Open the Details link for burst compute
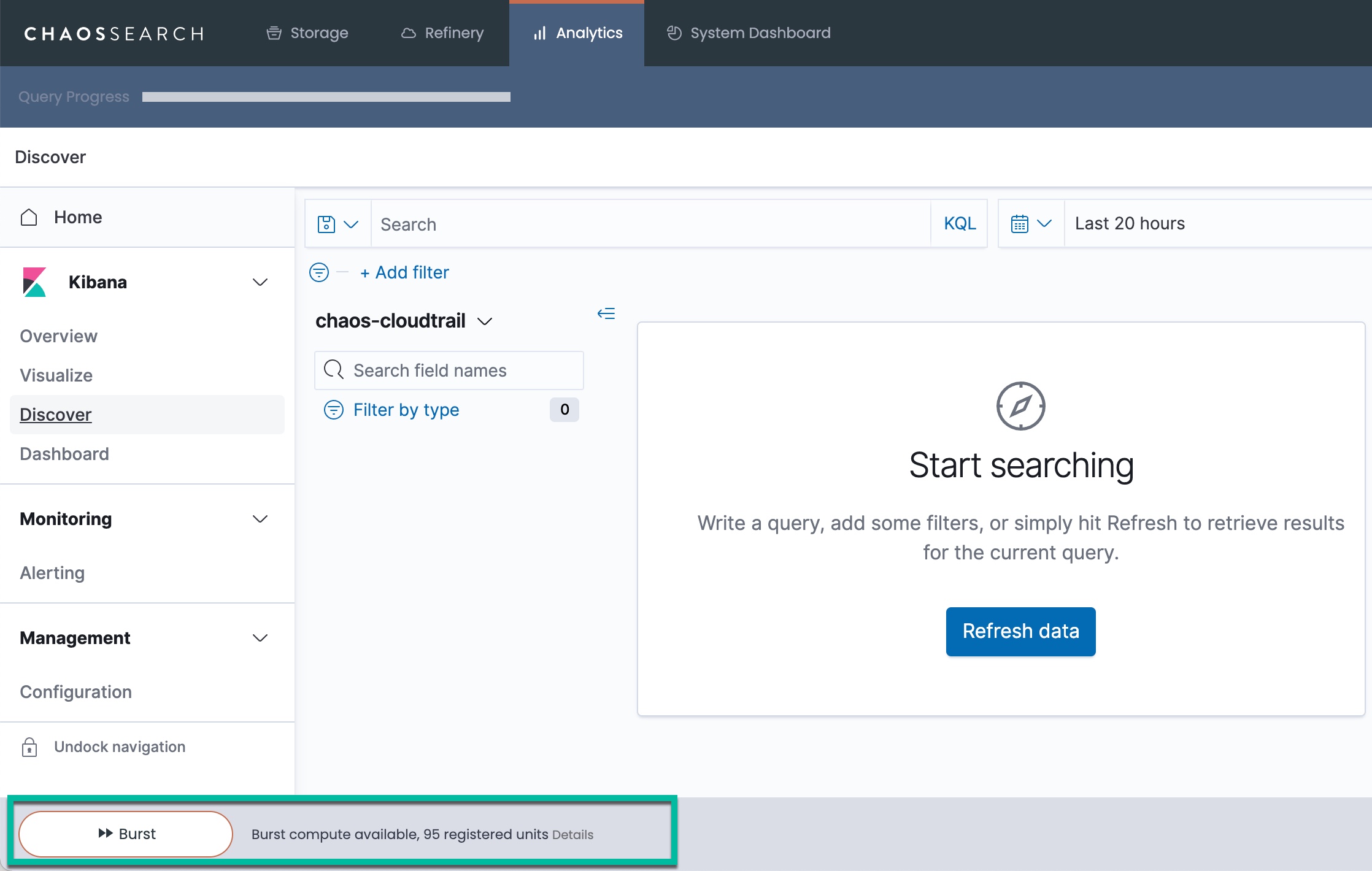This screenshot has height=871, width=1372. (572, 835)
